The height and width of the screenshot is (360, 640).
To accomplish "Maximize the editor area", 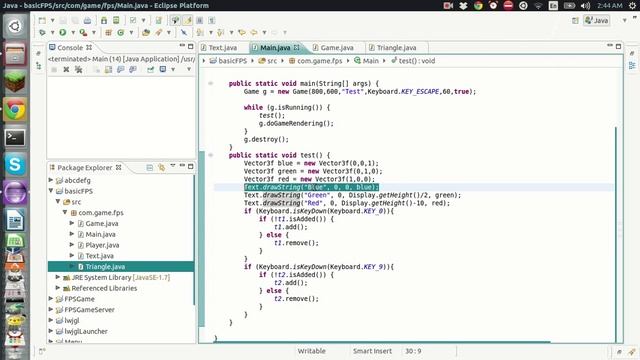I will [x=618, y=46].
